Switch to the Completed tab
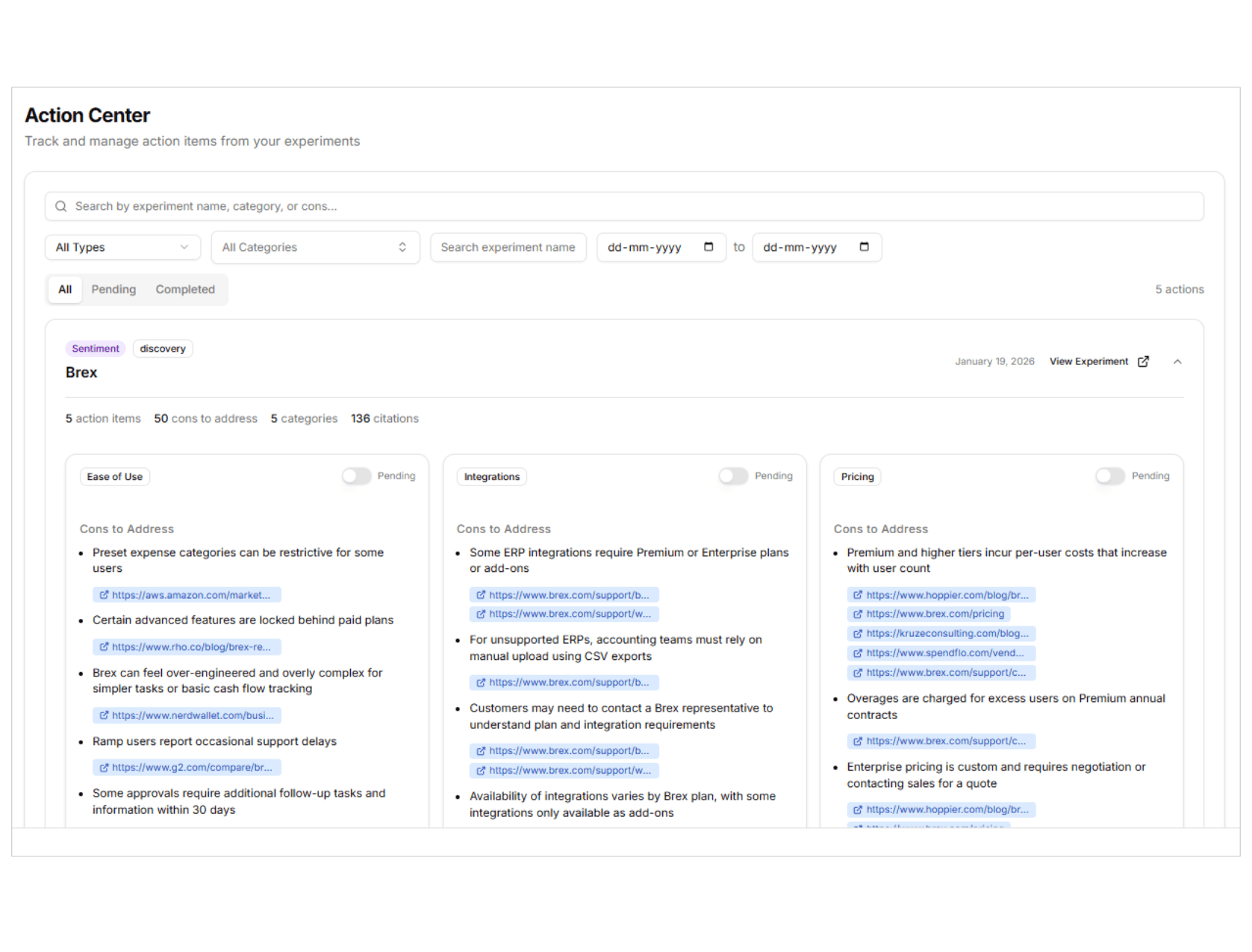The height and width of the screenshot is (952, 1252). [x=184, y=289]
